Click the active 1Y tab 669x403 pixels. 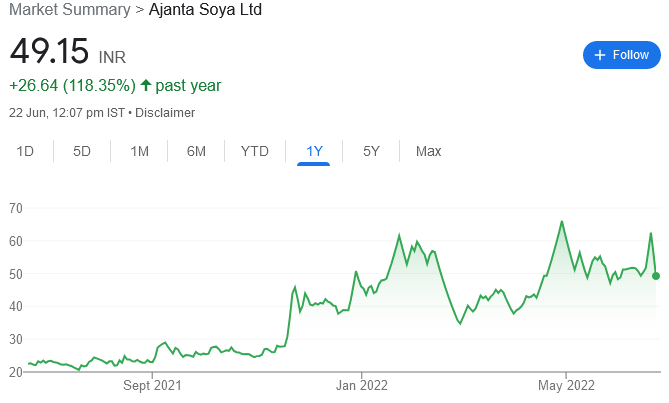[314, 151]
